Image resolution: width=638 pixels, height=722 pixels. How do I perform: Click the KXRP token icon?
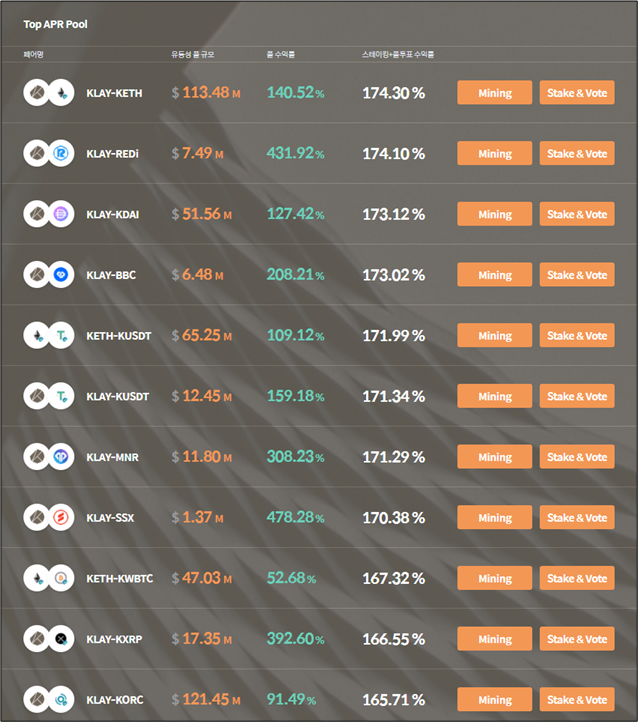tap(61, 639)
